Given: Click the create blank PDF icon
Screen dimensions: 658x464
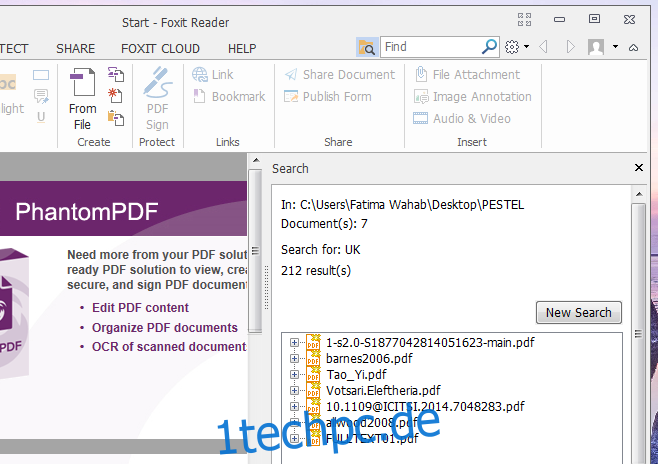Looking at the screenshot, I should [115, 96].
